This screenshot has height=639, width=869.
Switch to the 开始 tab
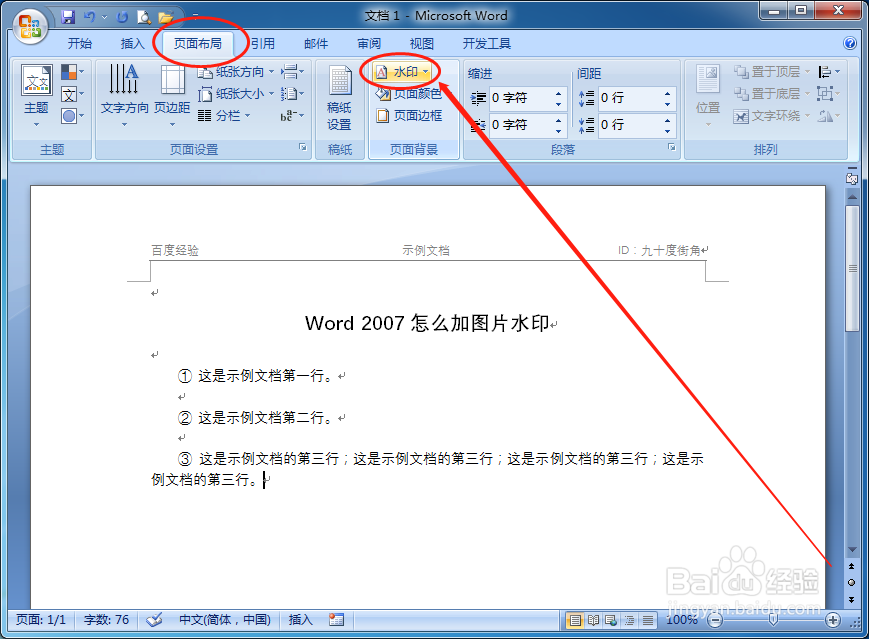[80, 43]
